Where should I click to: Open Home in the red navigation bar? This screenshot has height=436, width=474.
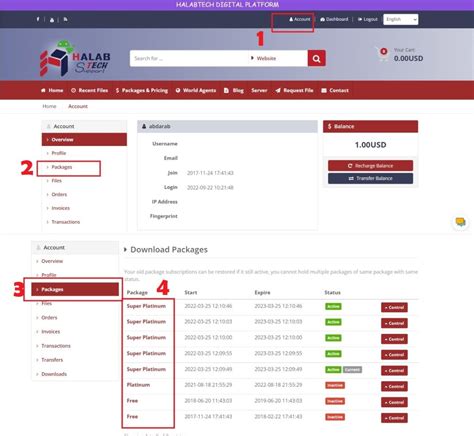click(52, 90)
